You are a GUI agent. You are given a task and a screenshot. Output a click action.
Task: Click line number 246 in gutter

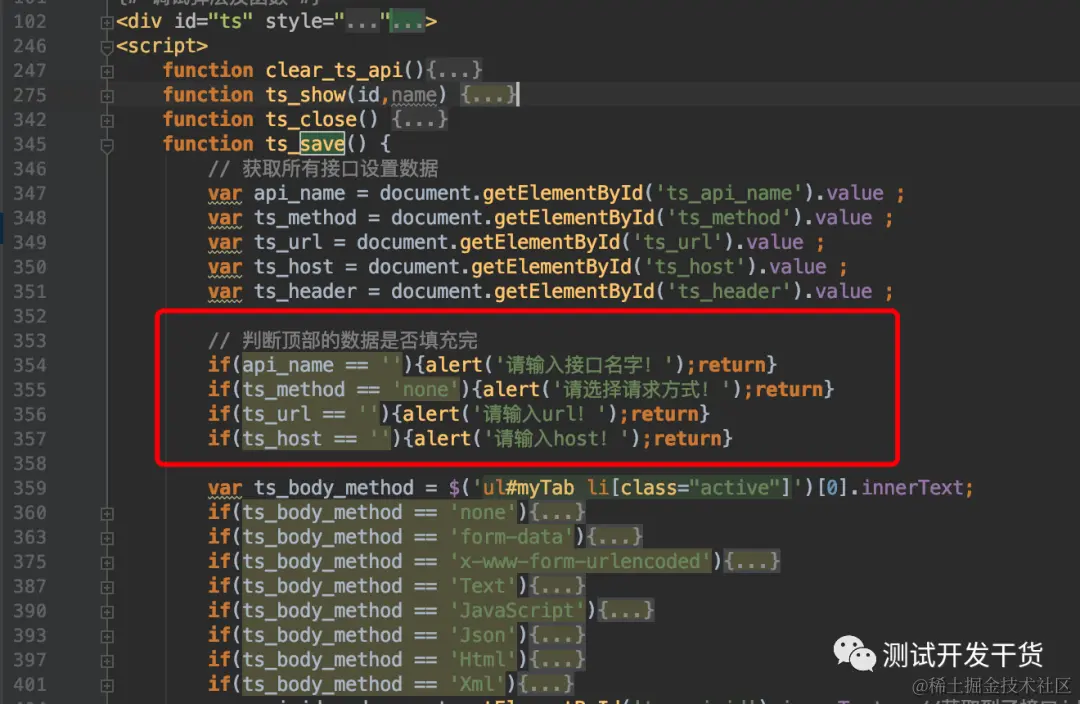(30, 46)
